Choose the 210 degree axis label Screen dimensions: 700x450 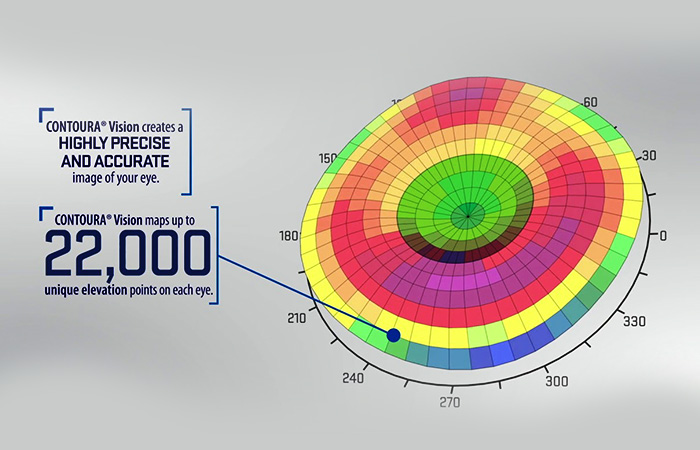coord(297,320)
